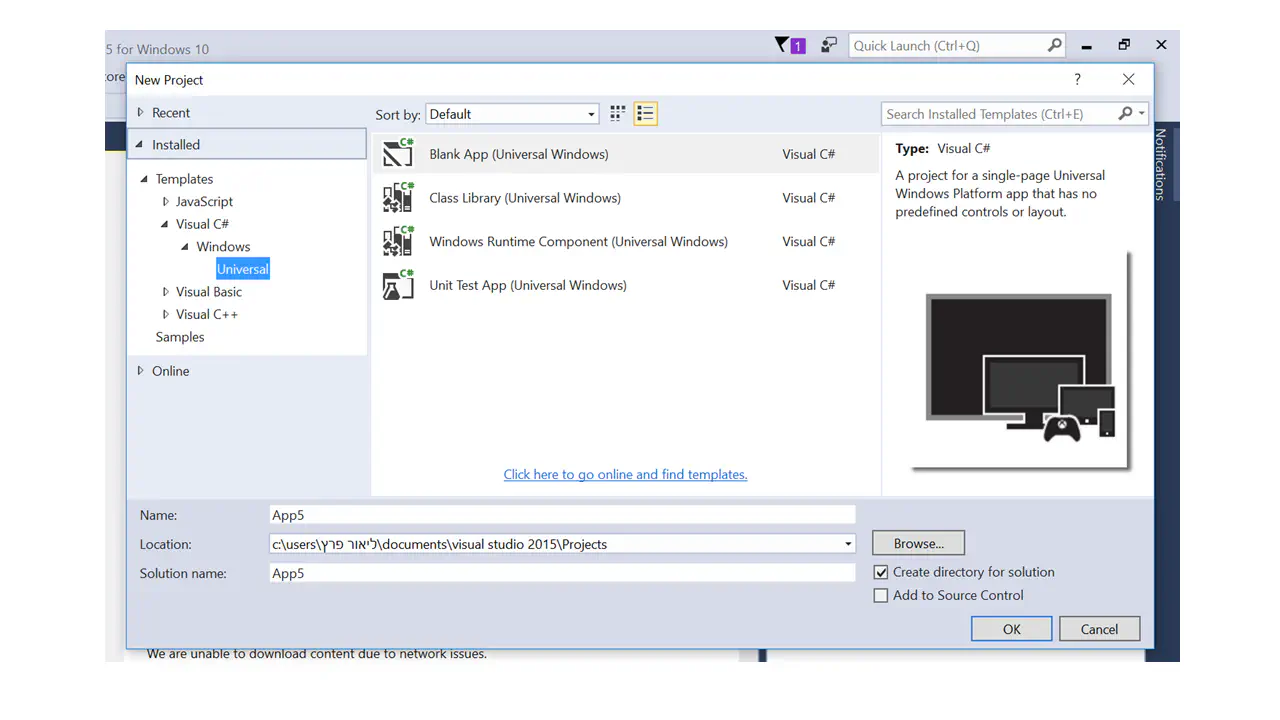Switch to medium icons list view
The width and height of the screenshot is (1280, 720).
pos(645,114)
